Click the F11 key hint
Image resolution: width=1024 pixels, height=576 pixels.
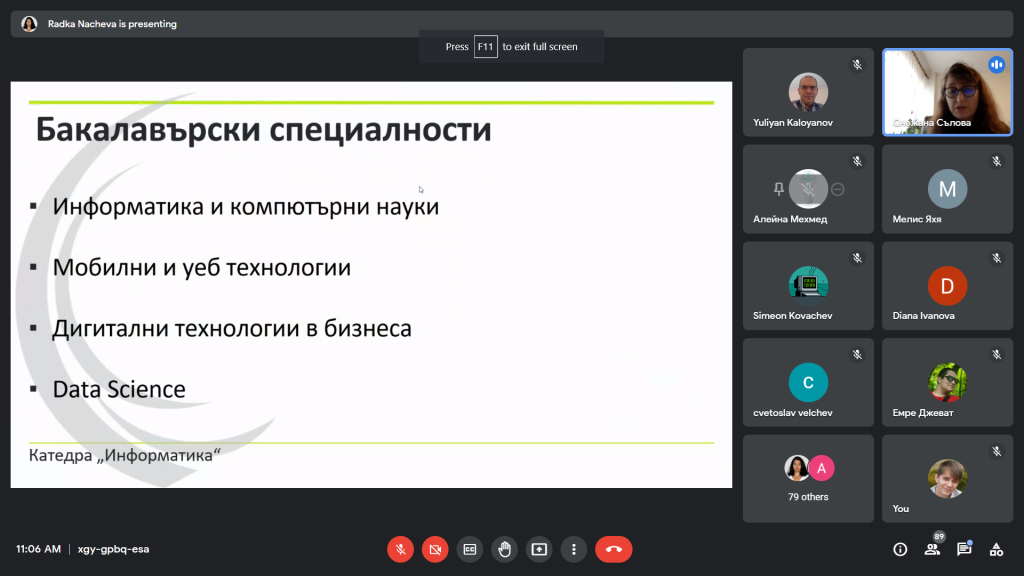(x=485, y=46)
